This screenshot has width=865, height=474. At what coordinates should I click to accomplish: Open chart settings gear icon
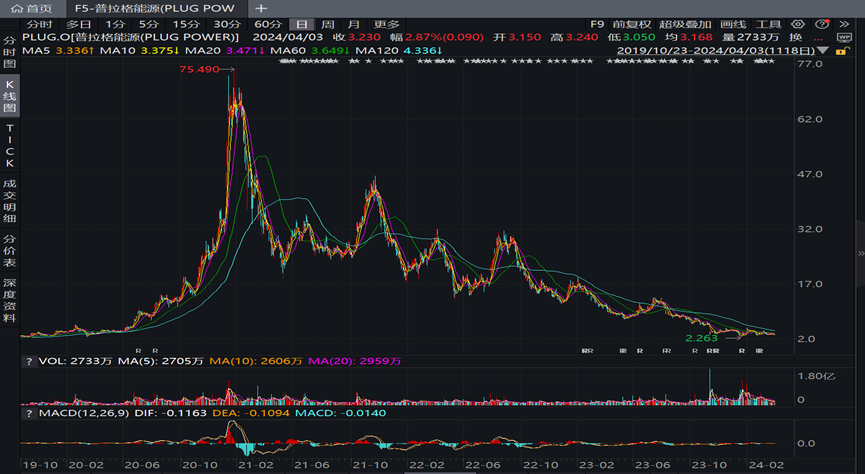tap(798, 24)
